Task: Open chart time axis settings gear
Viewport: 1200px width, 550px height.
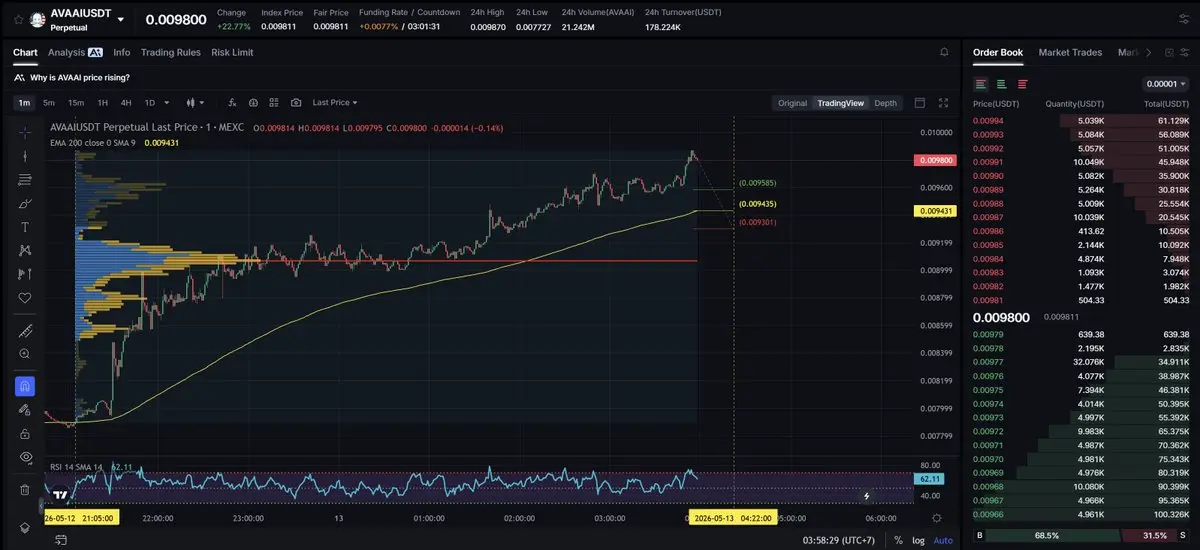Action: [936, 518]
